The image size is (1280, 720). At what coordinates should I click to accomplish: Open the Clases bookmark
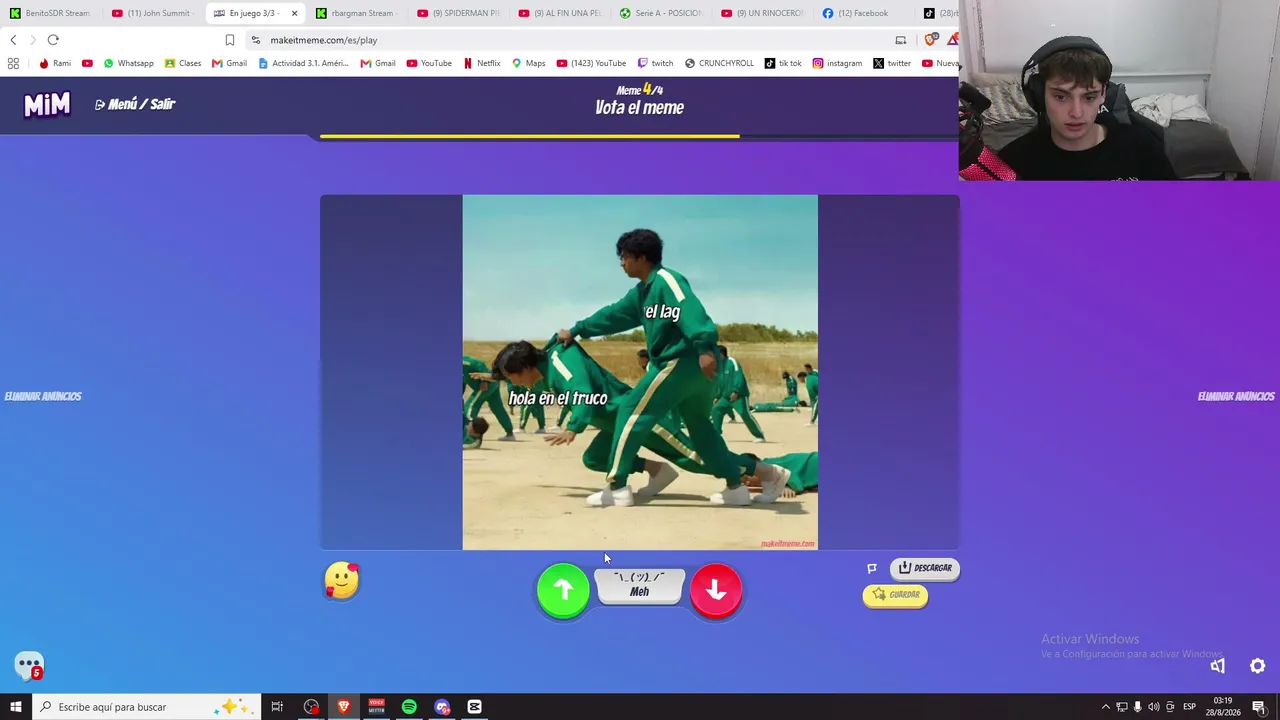click(x=183, y=63)
